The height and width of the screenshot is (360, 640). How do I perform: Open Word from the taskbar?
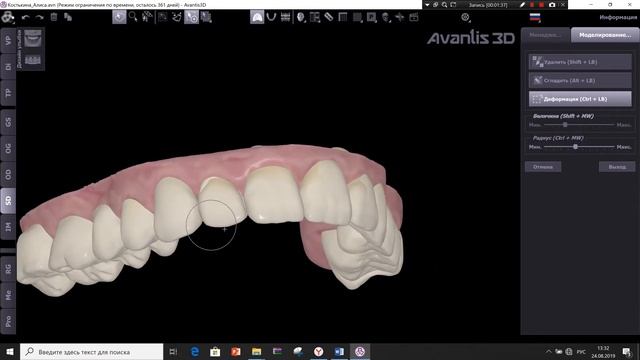click(339, 352)
